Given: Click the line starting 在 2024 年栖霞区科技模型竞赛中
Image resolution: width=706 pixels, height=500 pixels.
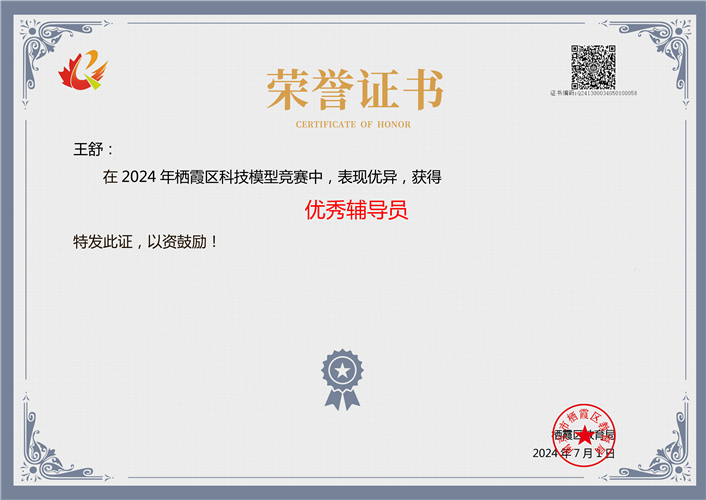Looking at the screenshot, I should [x=272, y=177].
